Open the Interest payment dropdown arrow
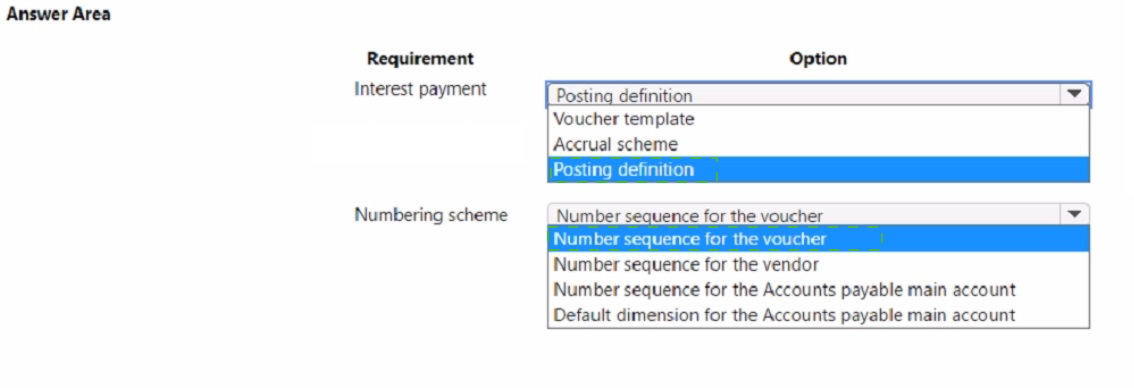Screen dimensions: 1134x388 coord(1074,95)
